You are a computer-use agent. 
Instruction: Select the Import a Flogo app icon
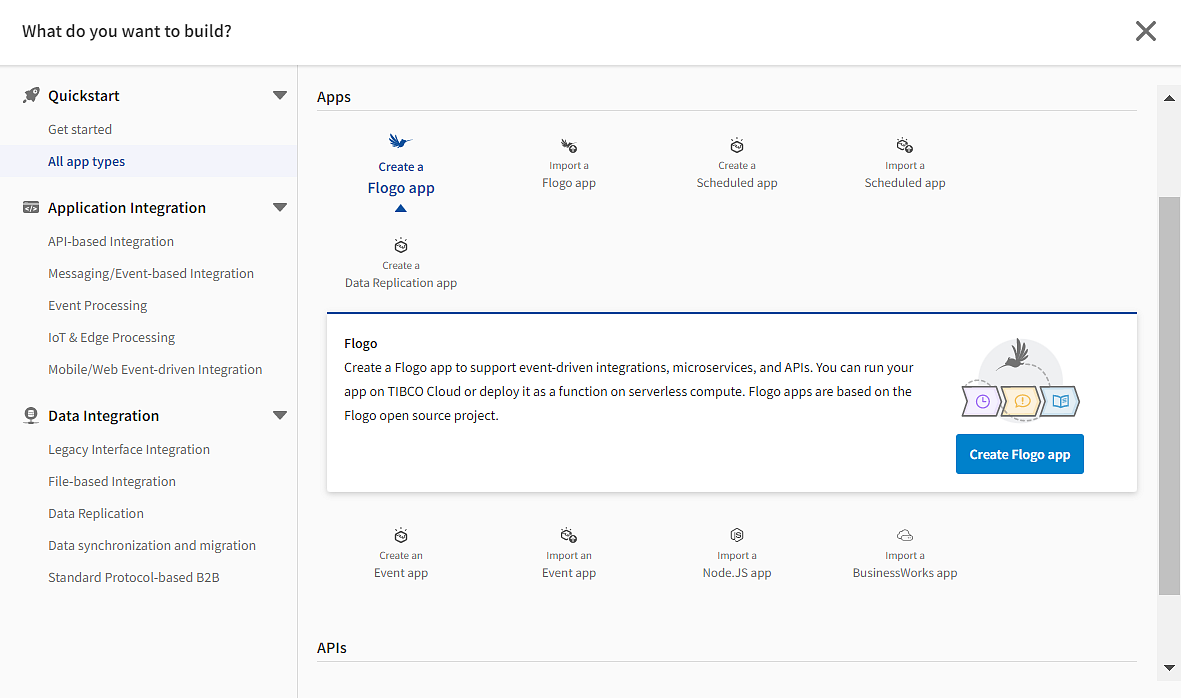(x=569, y=146)
